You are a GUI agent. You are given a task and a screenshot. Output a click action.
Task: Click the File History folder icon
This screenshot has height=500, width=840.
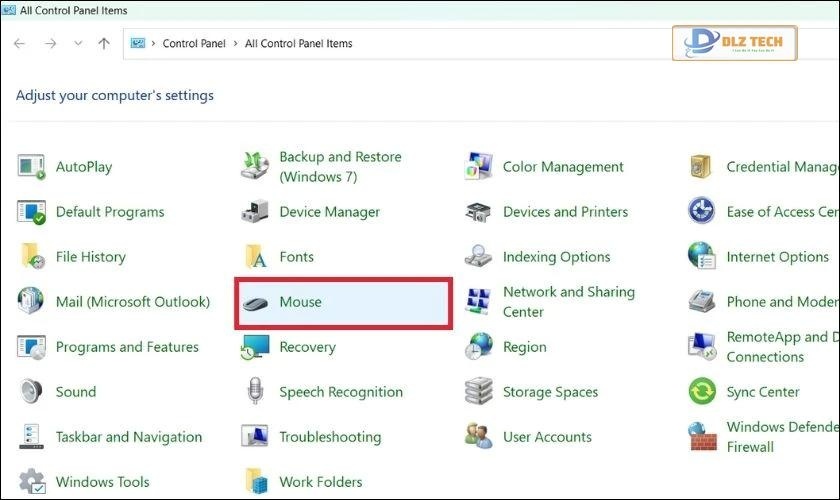(x=32, y=257)
